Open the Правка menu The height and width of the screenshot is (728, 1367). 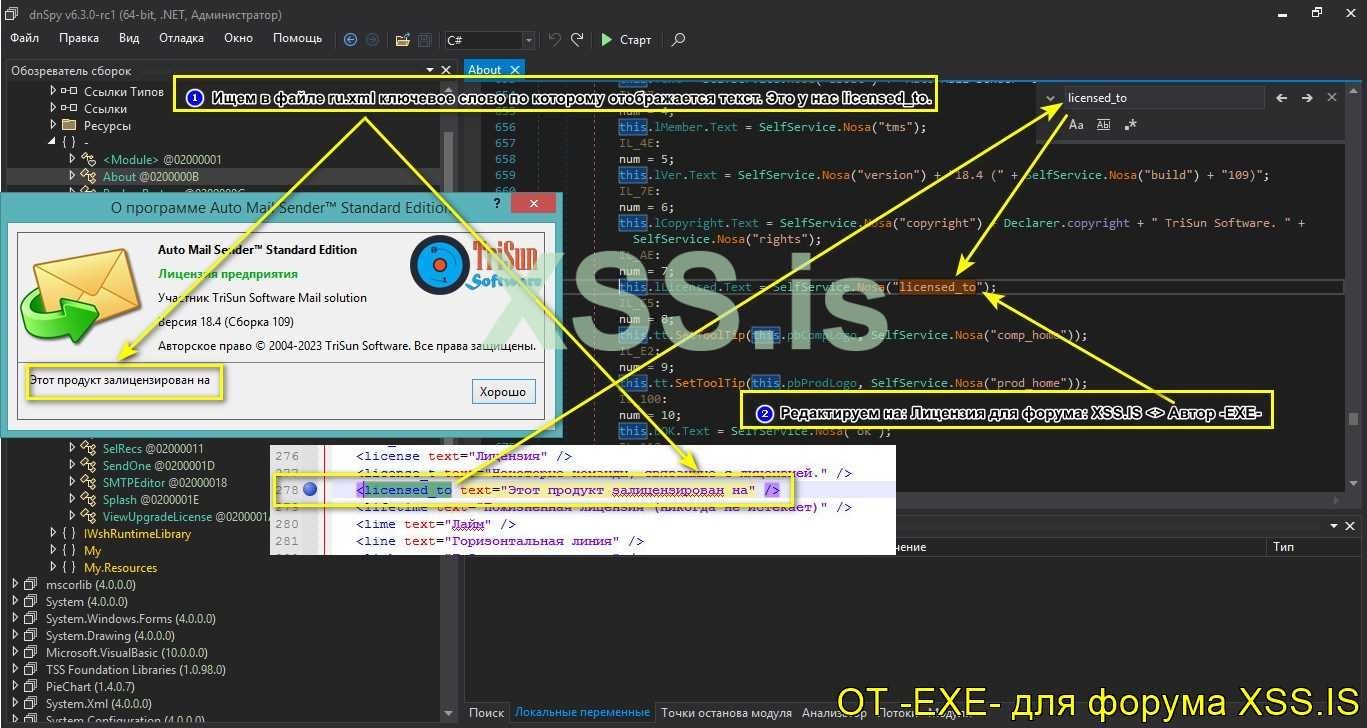(79, 38)
